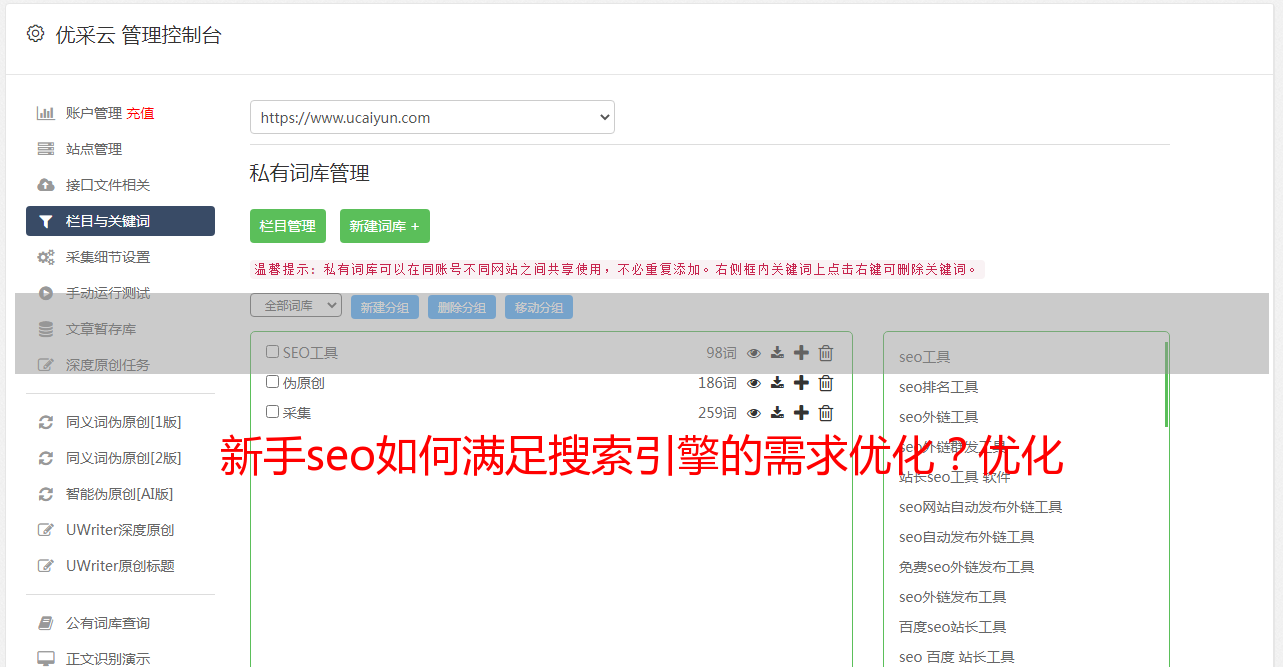Click the gear icon beside 优采云 管理控制台
Viewport: 1283px width, 667px height.
pos(35,34)
